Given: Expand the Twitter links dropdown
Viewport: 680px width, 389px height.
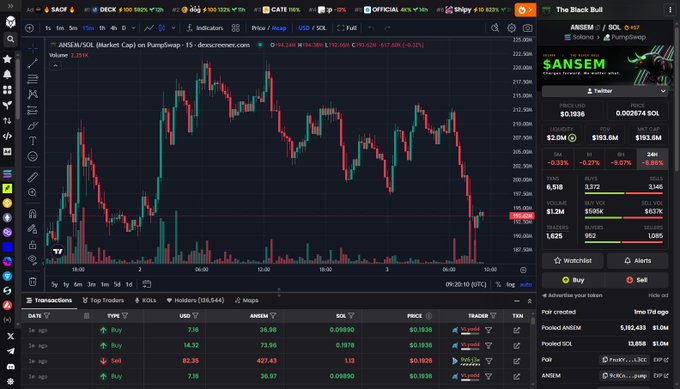Looking at the screenshot, I should [663, 91].
